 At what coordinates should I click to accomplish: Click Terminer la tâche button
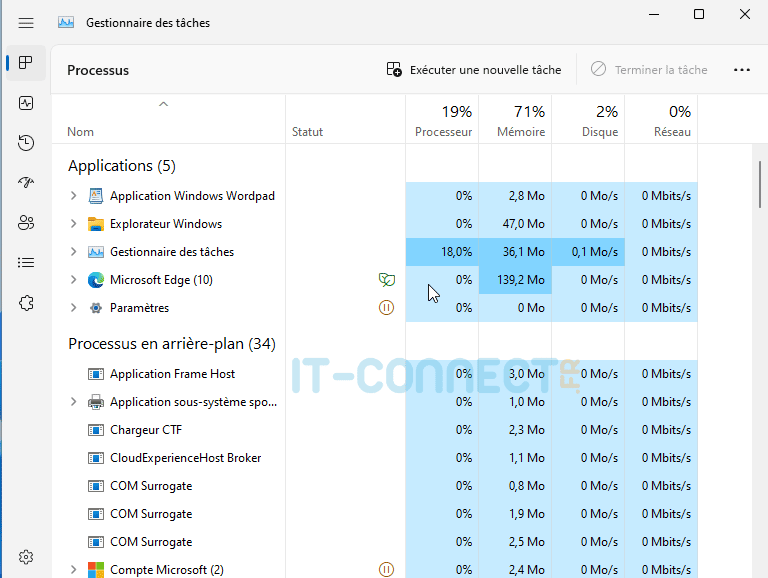(x=649, y=70)
